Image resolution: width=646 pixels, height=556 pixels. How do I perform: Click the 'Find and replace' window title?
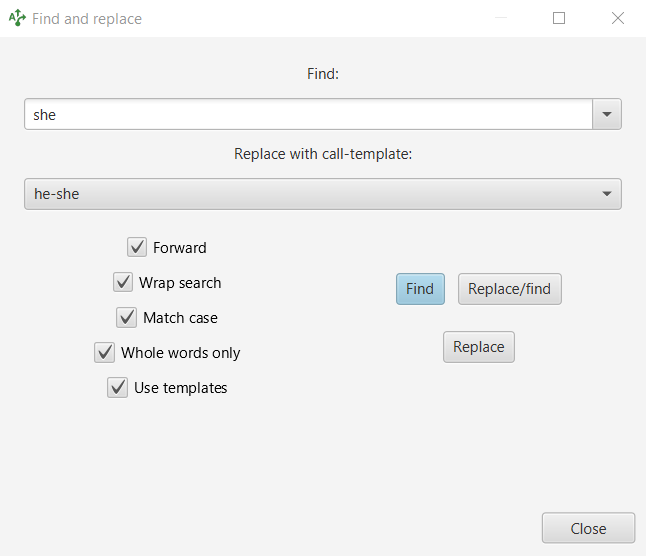87,19
